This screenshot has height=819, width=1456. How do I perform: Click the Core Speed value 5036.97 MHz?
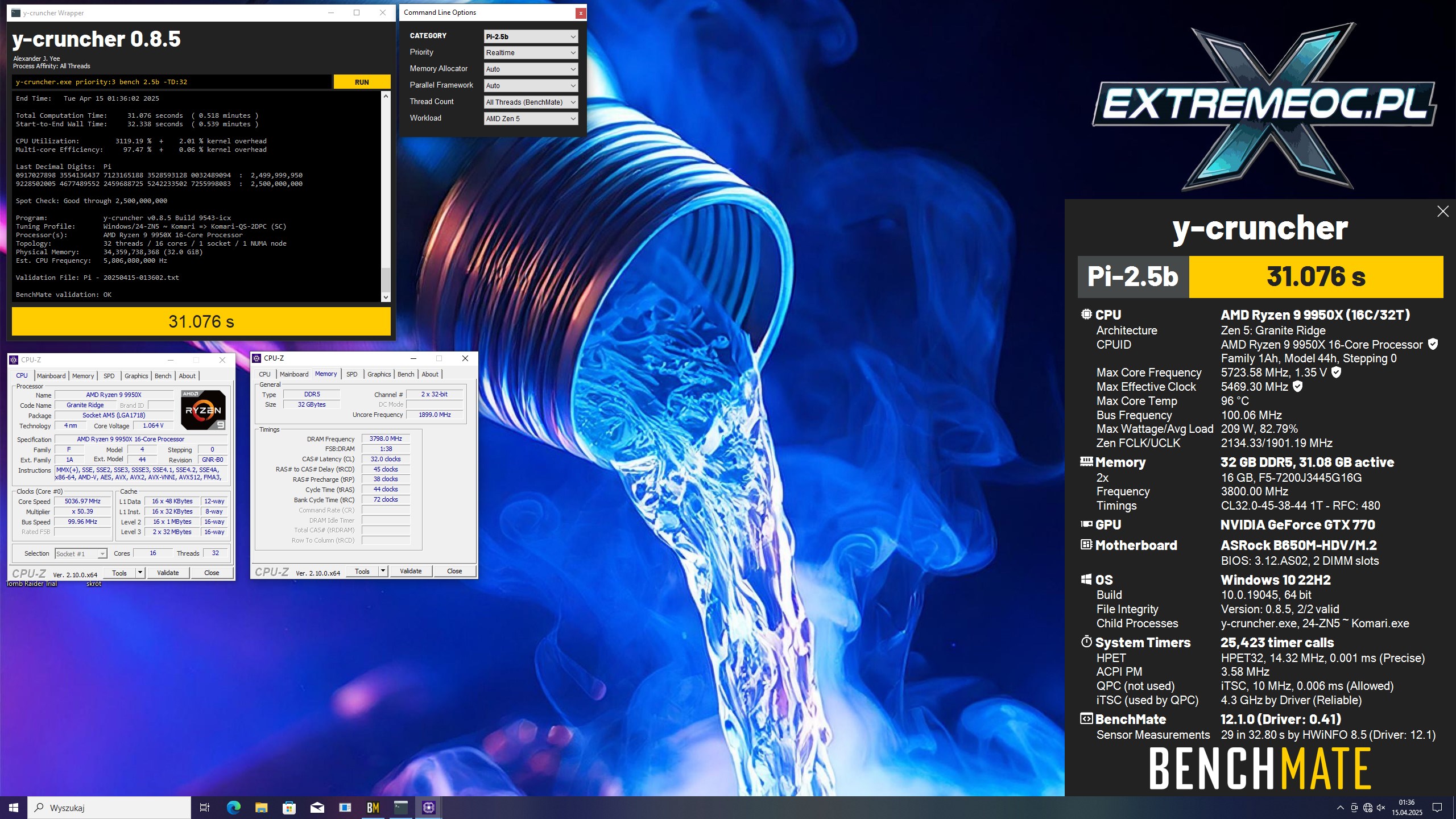click(82, 502)
